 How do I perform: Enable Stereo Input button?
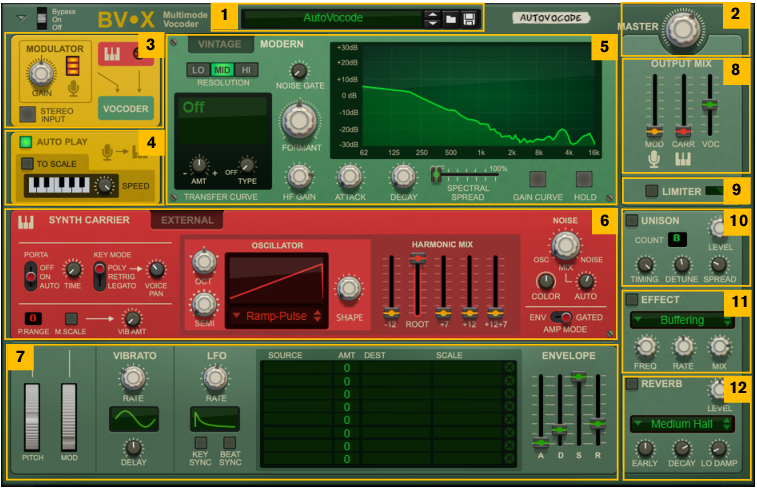[x=28, y=114]
